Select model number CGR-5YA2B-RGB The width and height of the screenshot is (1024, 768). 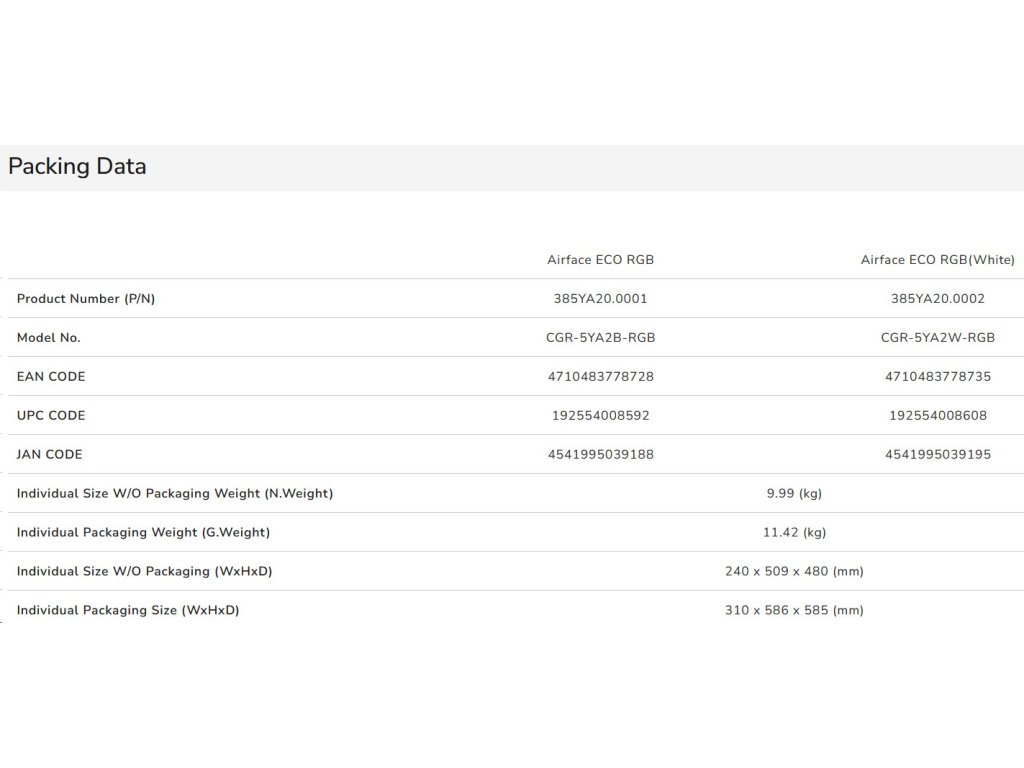tap(600, 338)
